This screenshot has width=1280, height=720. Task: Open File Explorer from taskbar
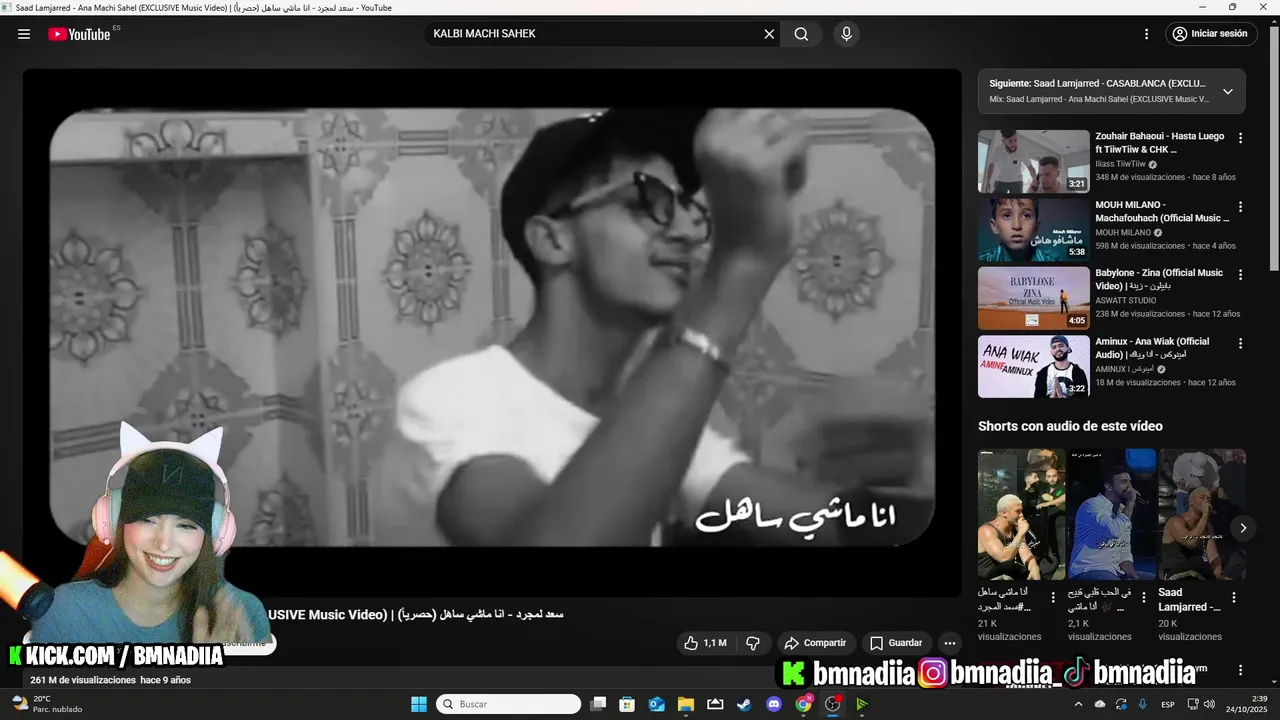[x=686, y=704]
